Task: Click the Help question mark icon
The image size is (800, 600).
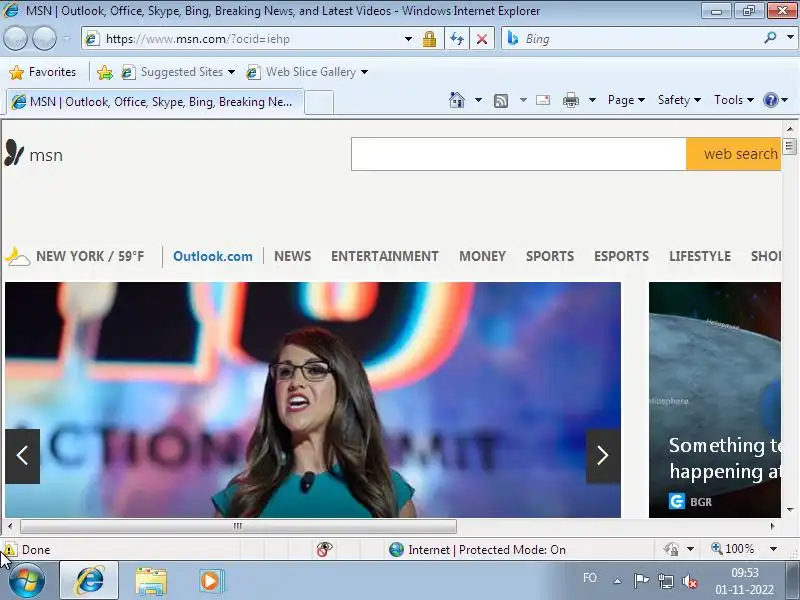Action: click(770, 100)
